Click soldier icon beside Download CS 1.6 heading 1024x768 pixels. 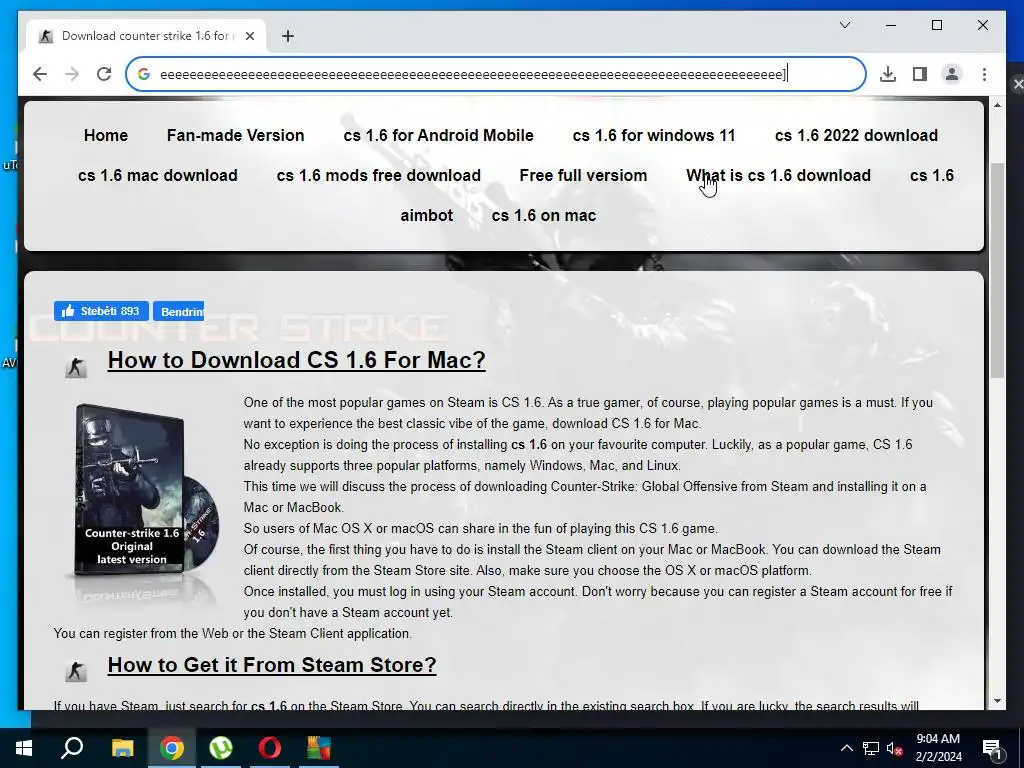[76, 367]
